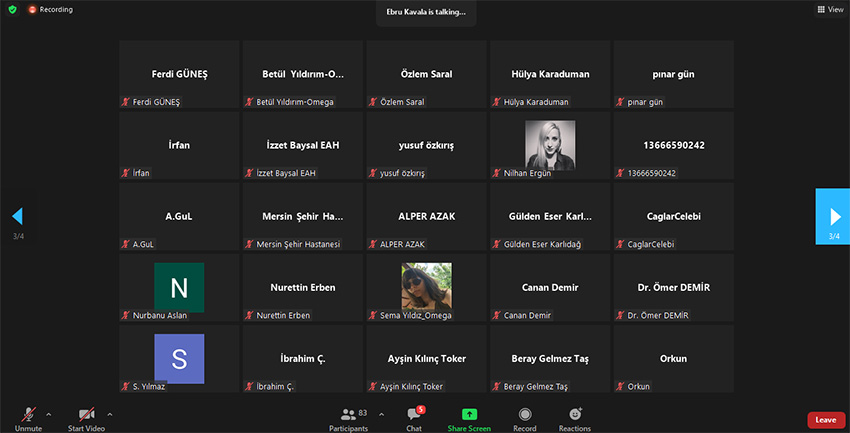Click the Share Screen button
850x433 pixels.
(x=468, y=418)
